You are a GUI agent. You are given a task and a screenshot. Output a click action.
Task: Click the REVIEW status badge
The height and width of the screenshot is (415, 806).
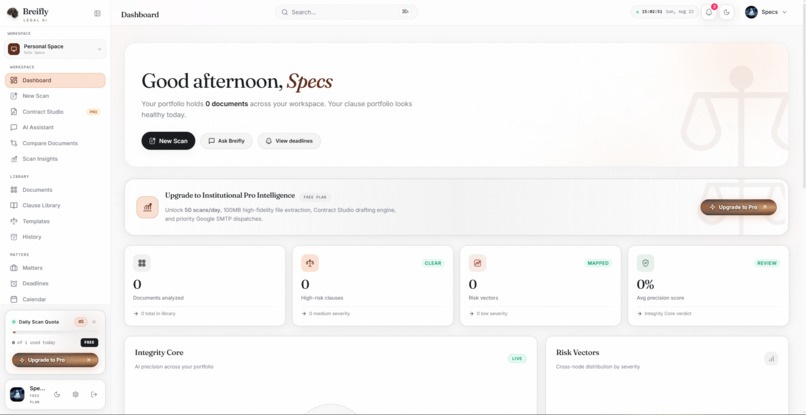[x=767, y=263]
